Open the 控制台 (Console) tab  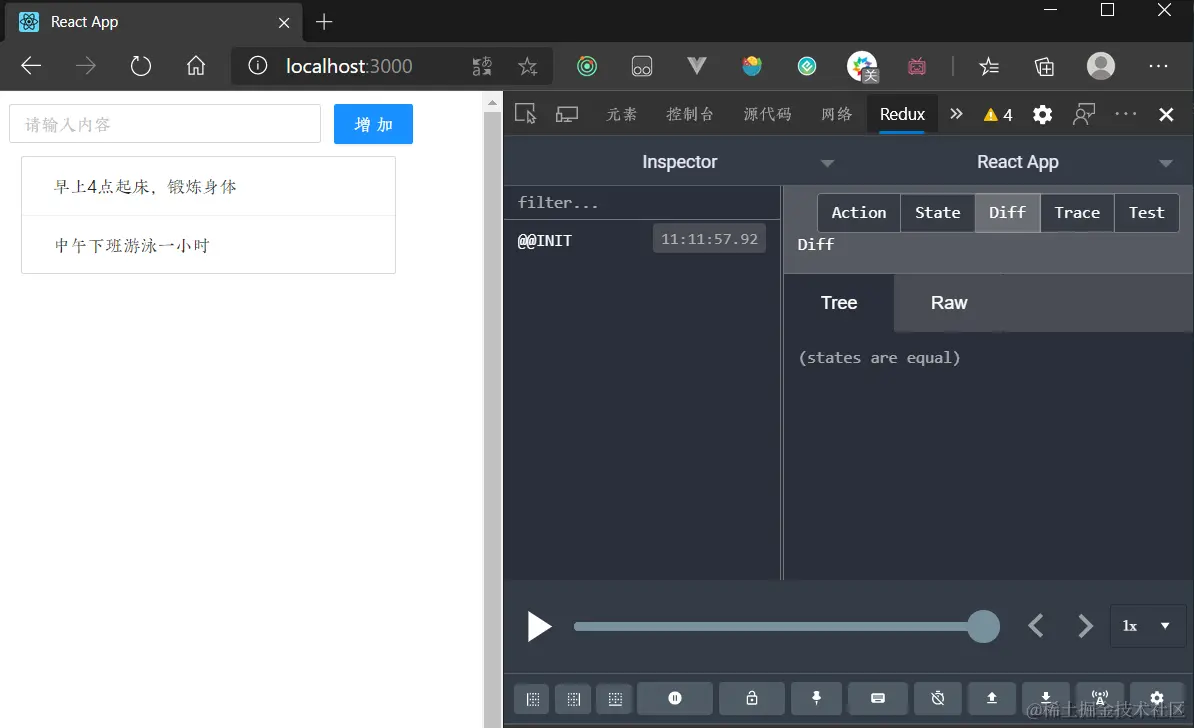tap(690, 114)
